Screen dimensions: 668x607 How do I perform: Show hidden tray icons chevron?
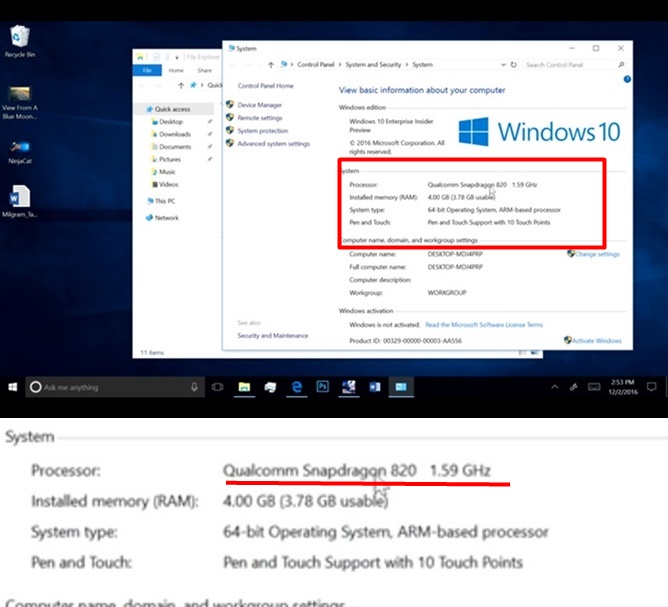(555, 387)
